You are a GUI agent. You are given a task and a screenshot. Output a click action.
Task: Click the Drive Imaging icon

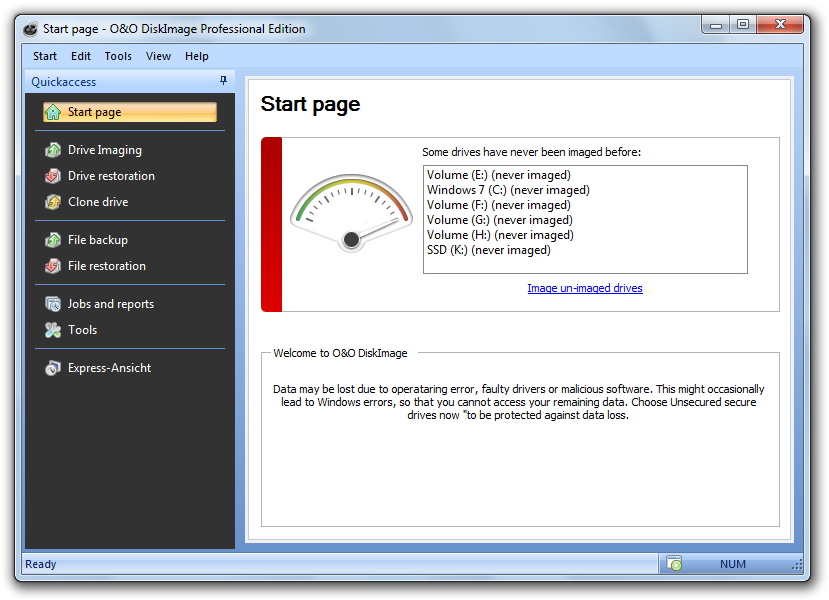click(53, 150)
